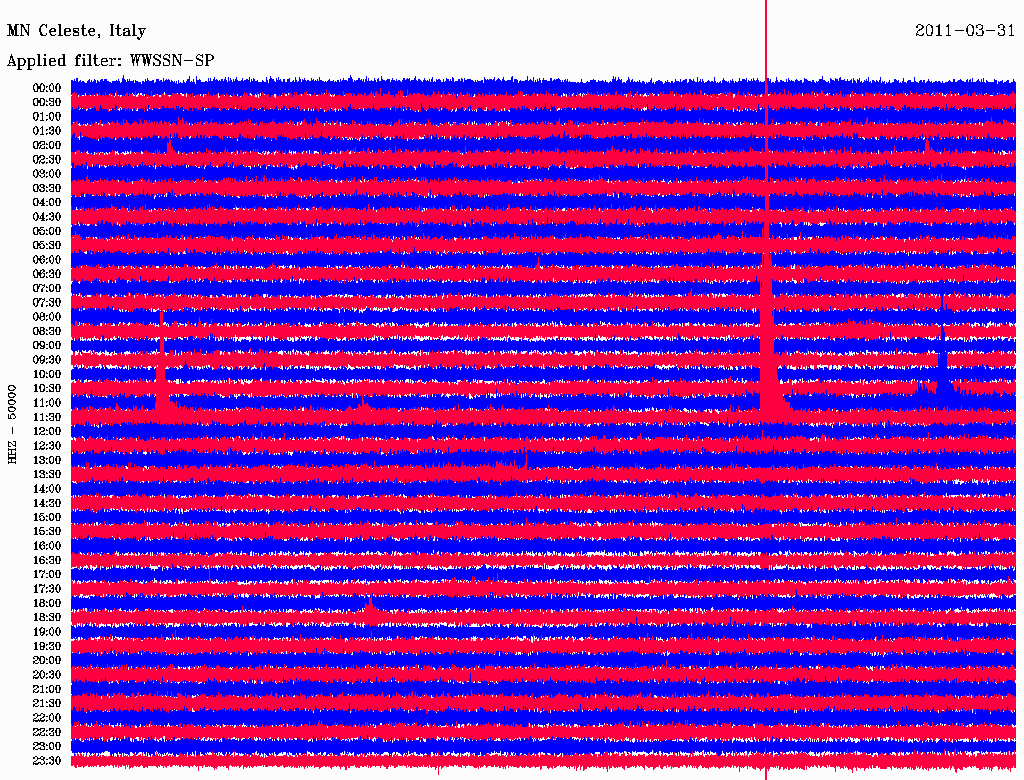The height and width of the screenshot is (780, 1024).
Task: Select the 07:30 time row label
Action: click(47, 302)
